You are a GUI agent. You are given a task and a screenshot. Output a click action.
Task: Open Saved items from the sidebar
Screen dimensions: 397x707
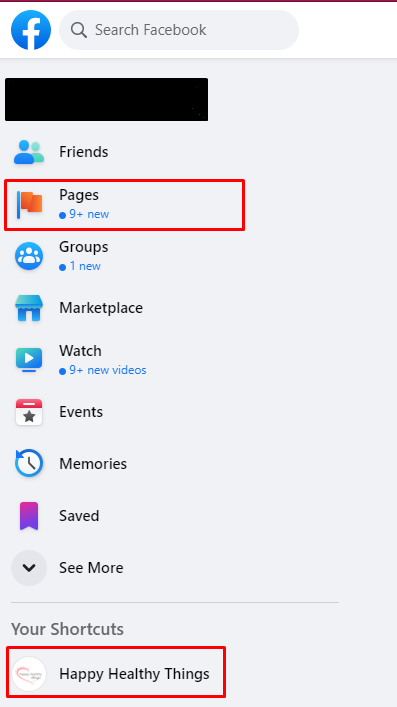[79, 516]
